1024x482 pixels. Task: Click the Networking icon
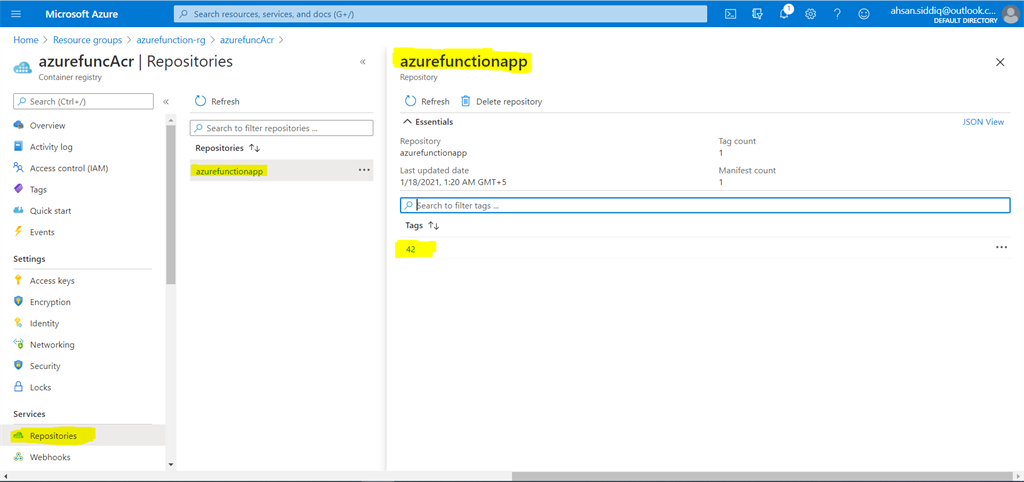(x=19, y=345)
